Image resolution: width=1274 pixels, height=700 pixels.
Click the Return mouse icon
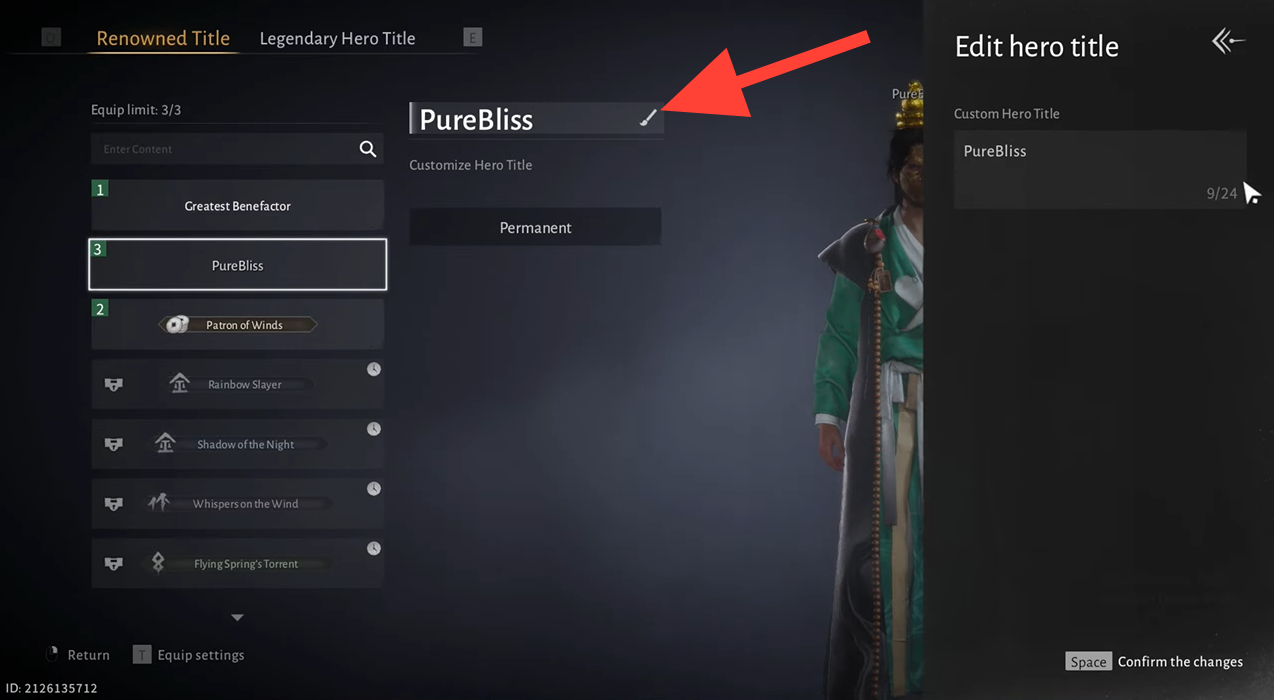click(52, 654)
